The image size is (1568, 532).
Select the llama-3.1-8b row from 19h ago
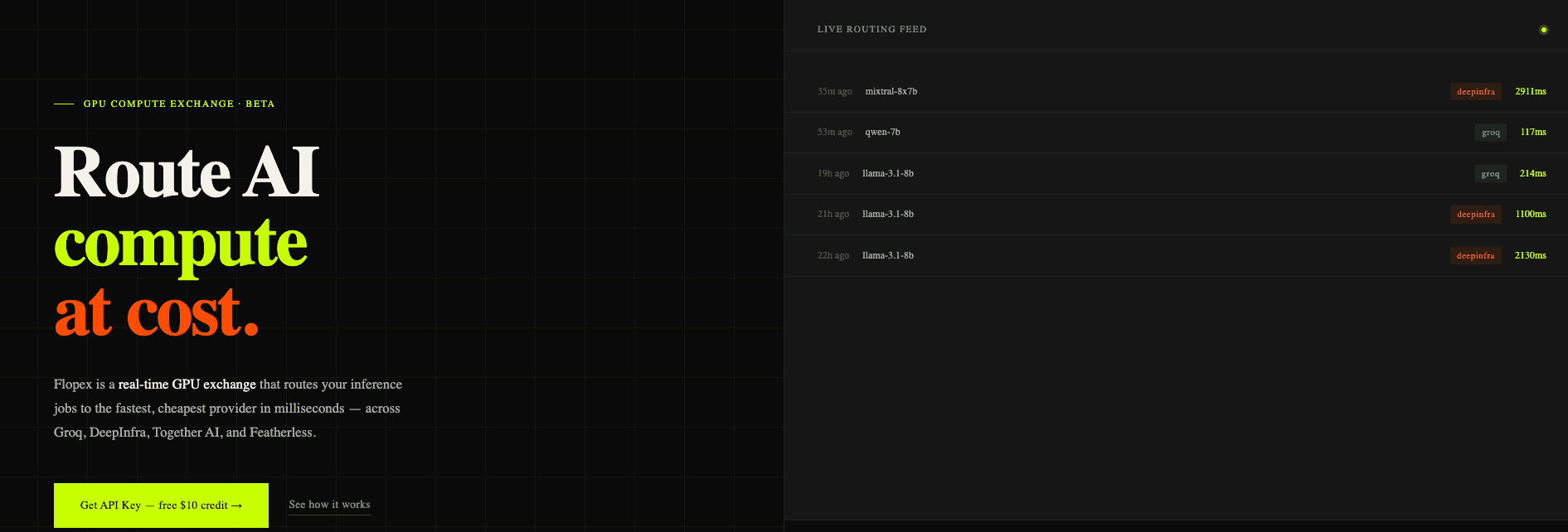[1176, 174]
